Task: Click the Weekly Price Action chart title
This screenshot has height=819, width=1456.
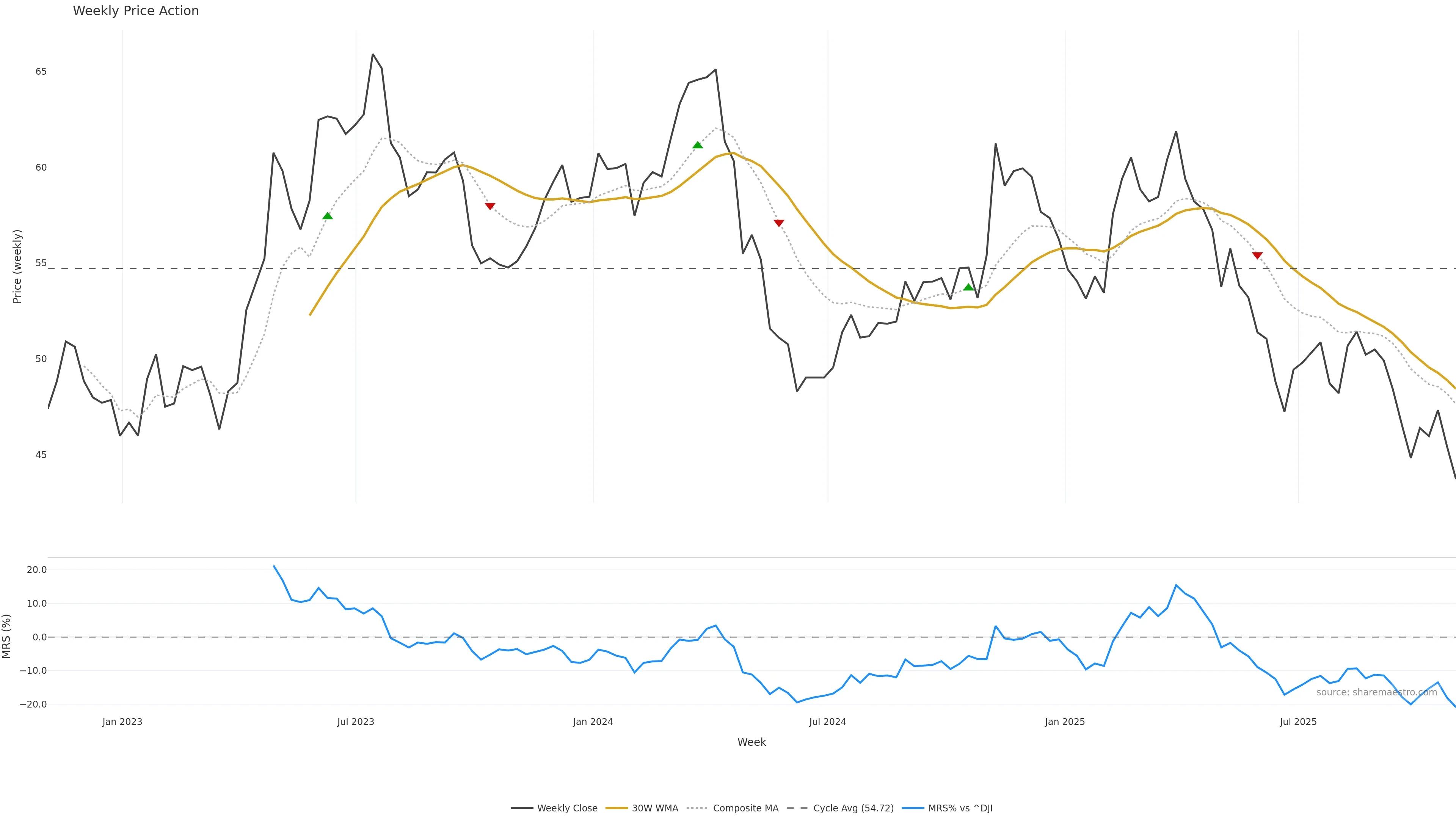Action: pos(136,11)
